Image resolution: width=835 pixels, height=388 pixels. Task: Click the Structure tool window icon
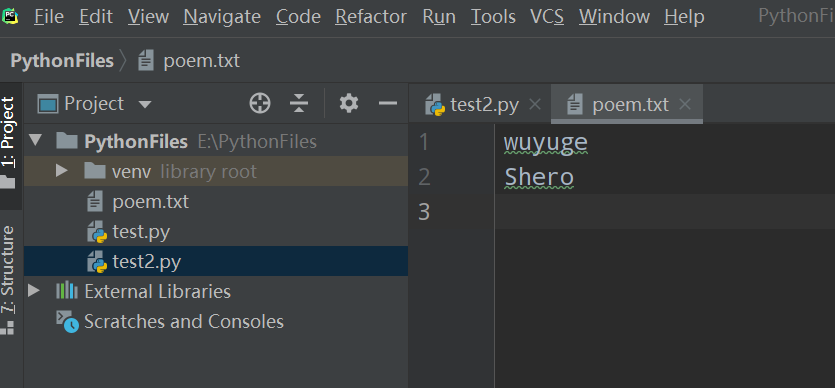7,327
